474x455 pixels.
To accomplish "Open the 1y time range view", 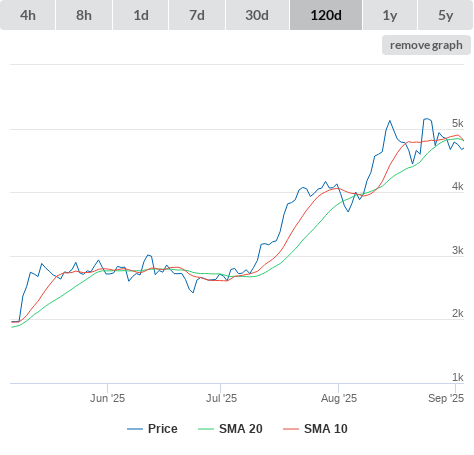I will coord(390,15).
